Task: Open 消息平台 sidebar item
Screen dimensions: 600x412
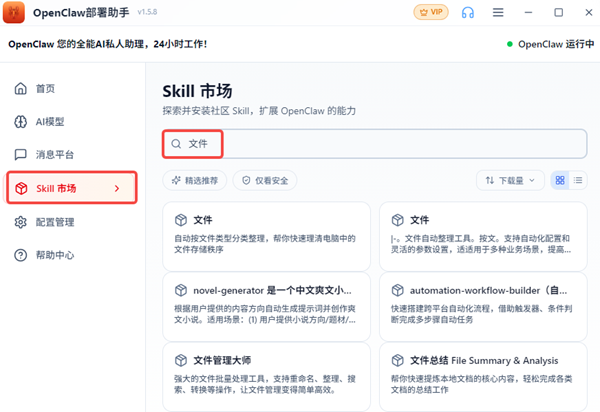Action: pyautogui.click(x=72, y=155)
